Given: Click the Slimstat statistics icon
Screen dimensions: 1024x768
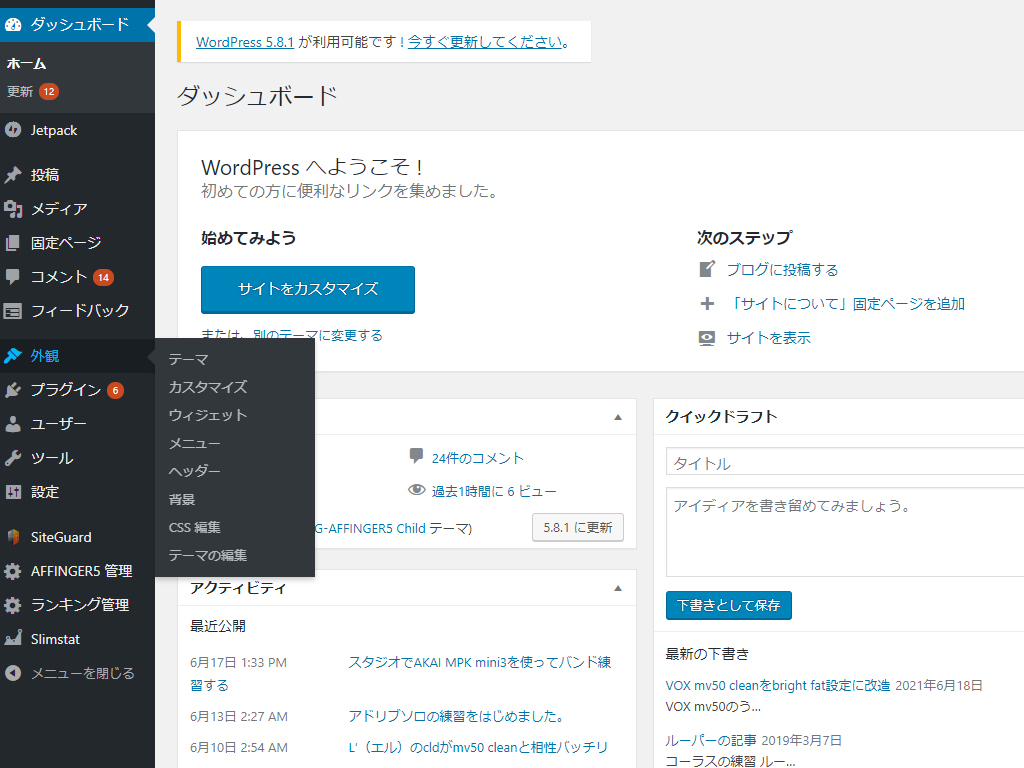Looking at the screenshot, I should click(13, 638).
